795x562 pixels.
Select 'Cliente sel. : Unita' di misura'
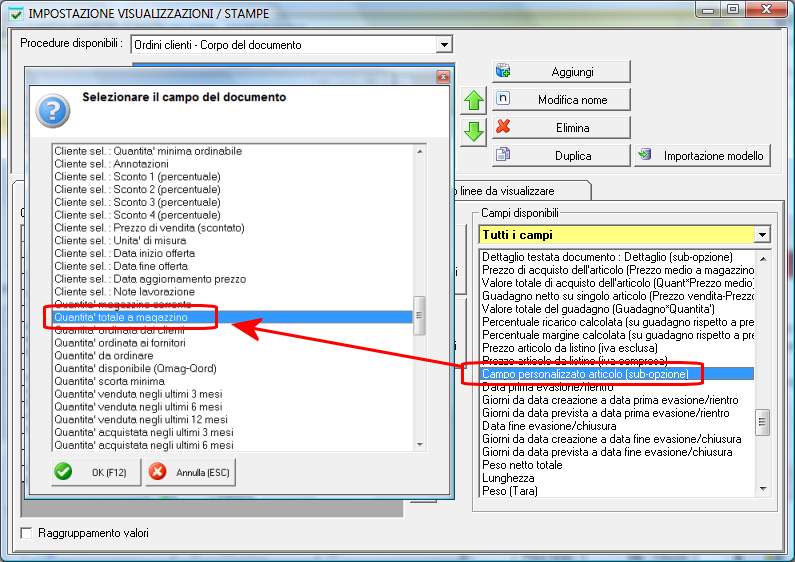coord(233,240)
